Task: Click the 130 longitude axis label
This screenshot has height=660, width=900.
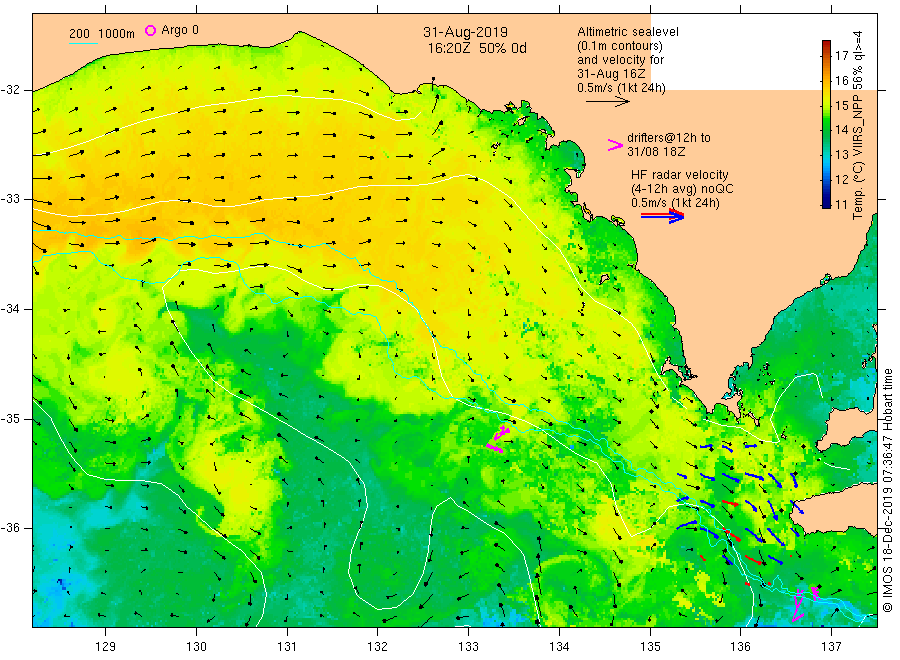Action: click(x=196, y=647)
